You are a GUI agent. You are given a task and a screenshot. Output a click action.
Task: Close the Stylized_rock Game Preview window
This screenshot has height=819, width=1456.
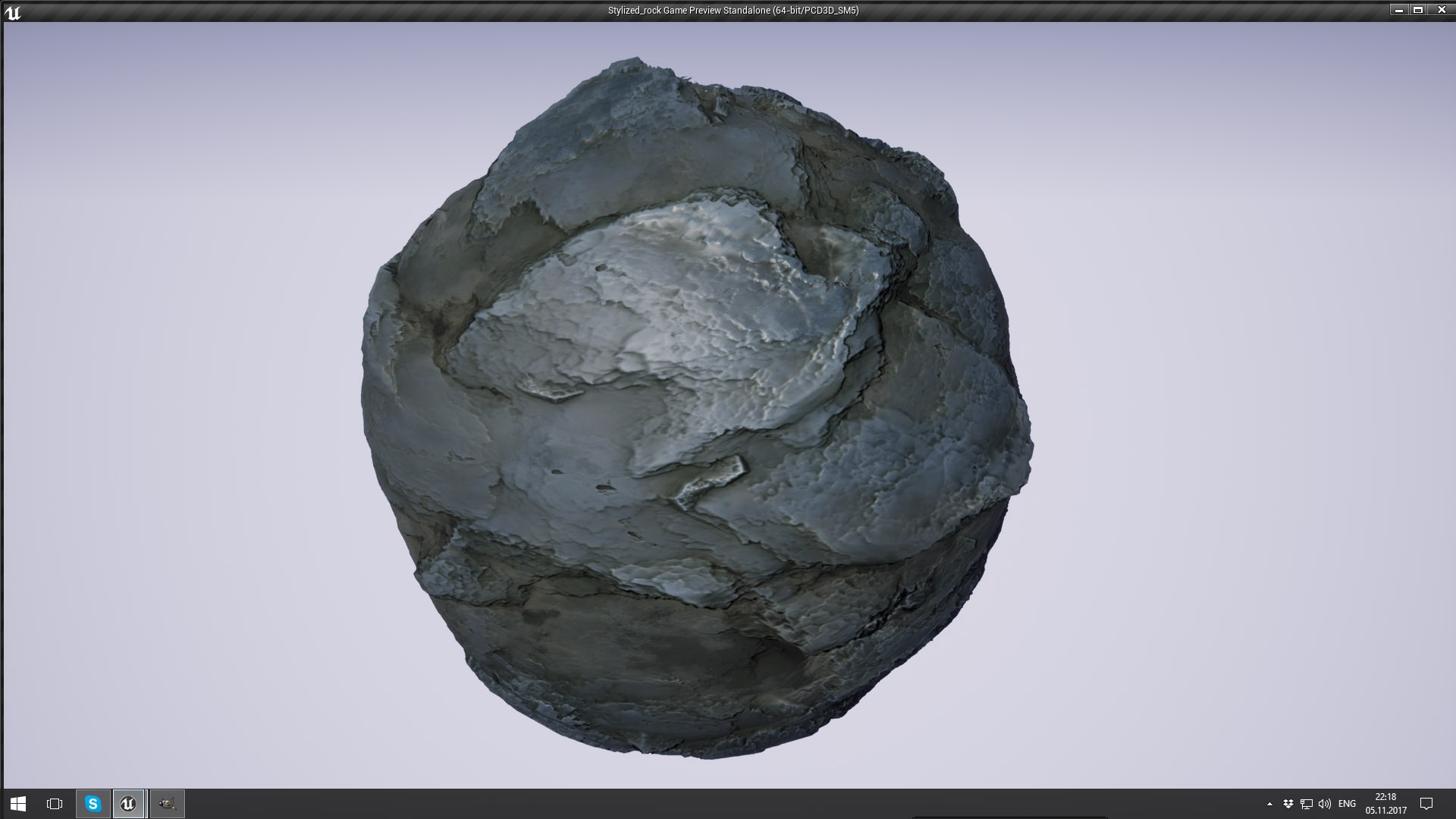(x=1442, y=10)
